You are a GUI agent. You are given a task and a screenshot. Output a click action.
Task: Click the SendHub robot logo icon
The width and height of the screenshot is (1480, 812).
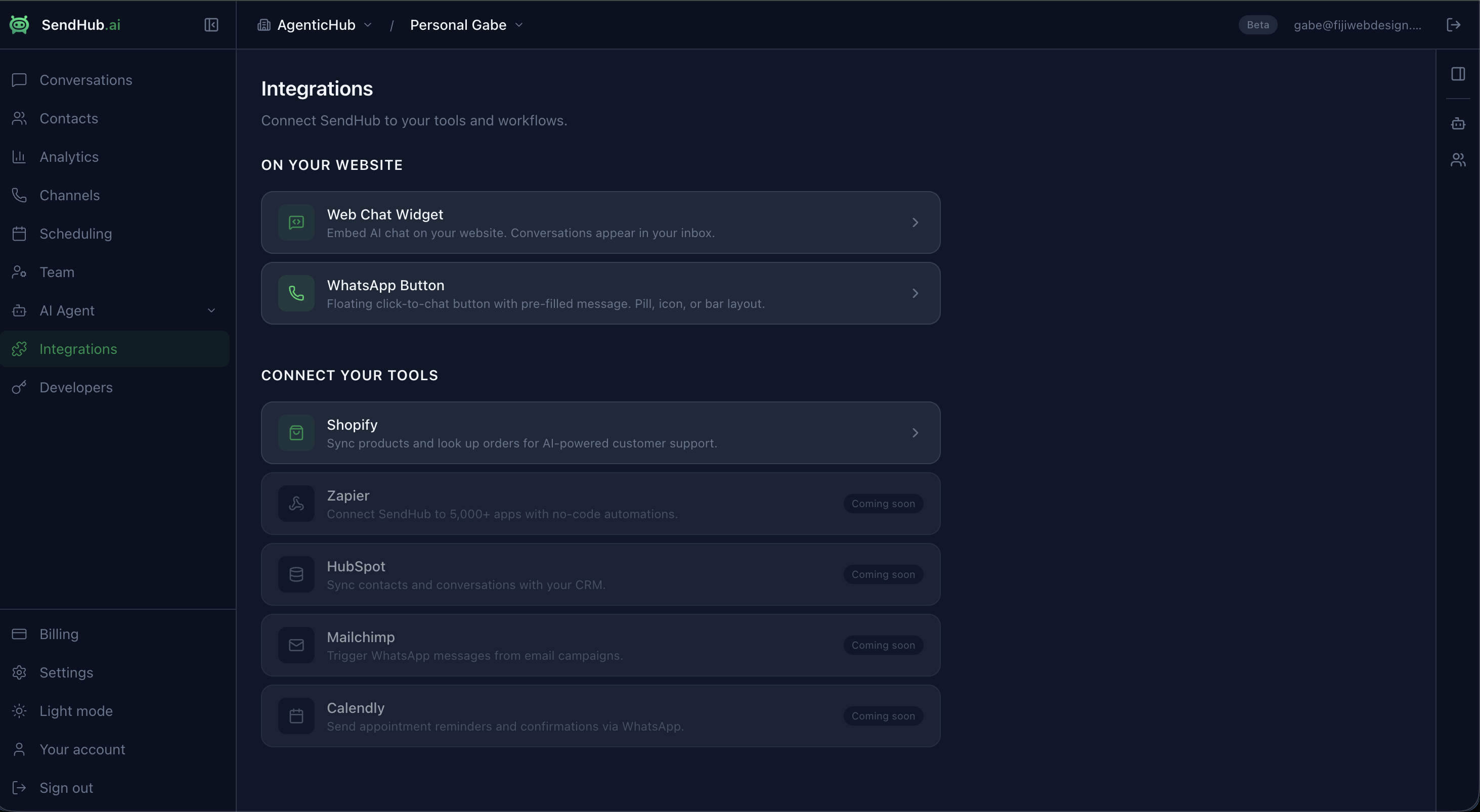(19, 25)
